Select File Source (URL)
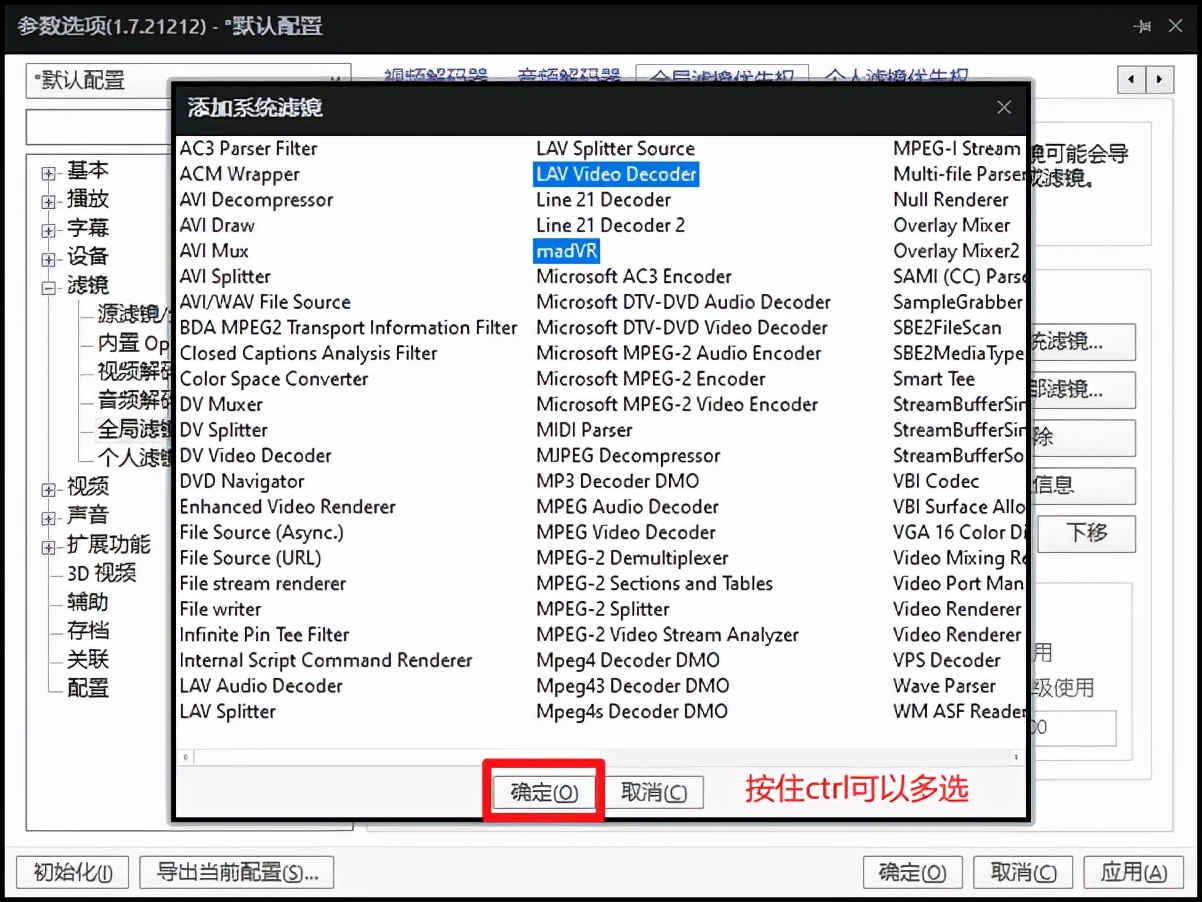 pyautogui.click(x=250, y=558)
